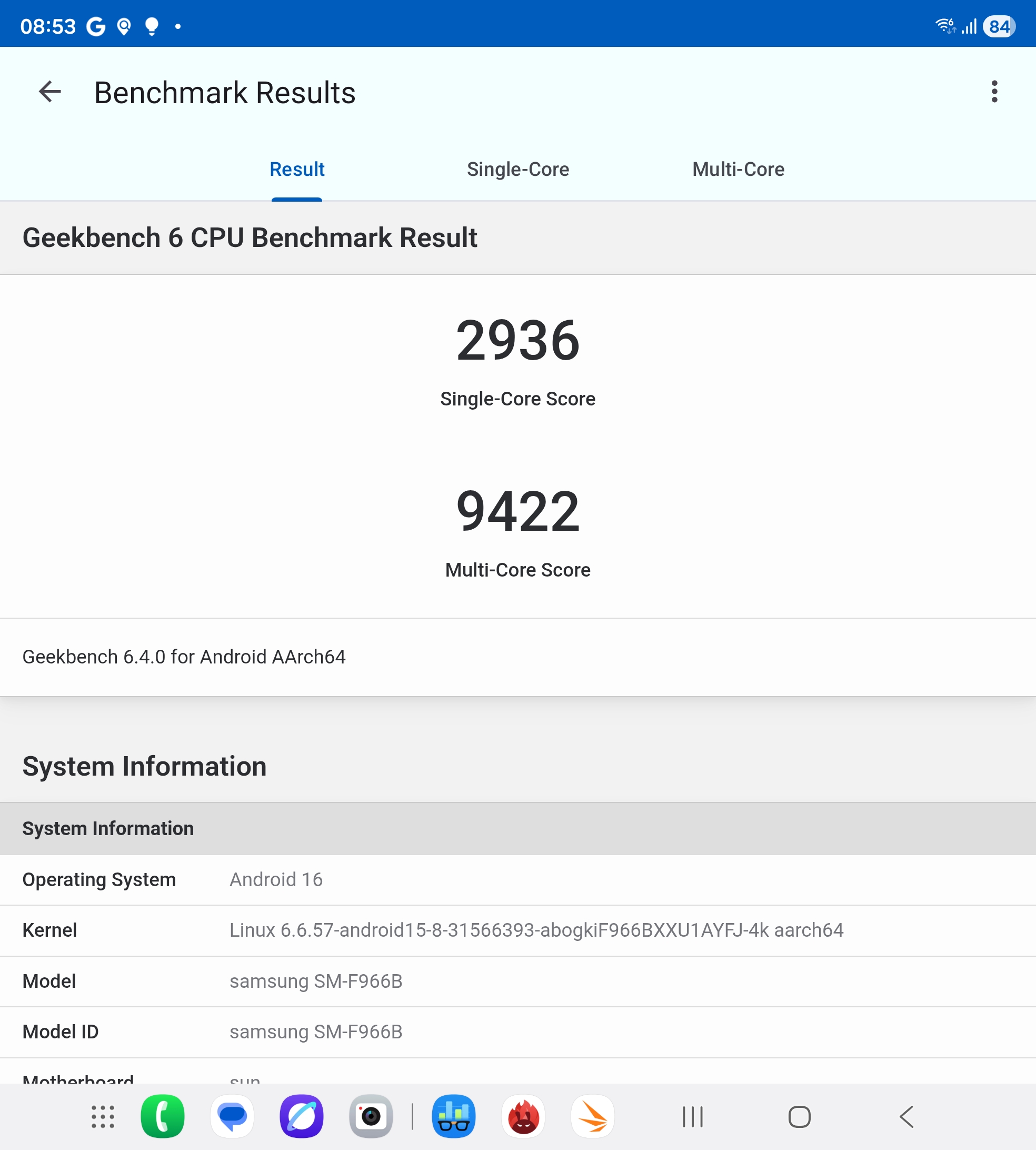Viewport: 1036px width, 1150px height.
Task: Tap the back arrow in header
Action: tap(50, 92)
